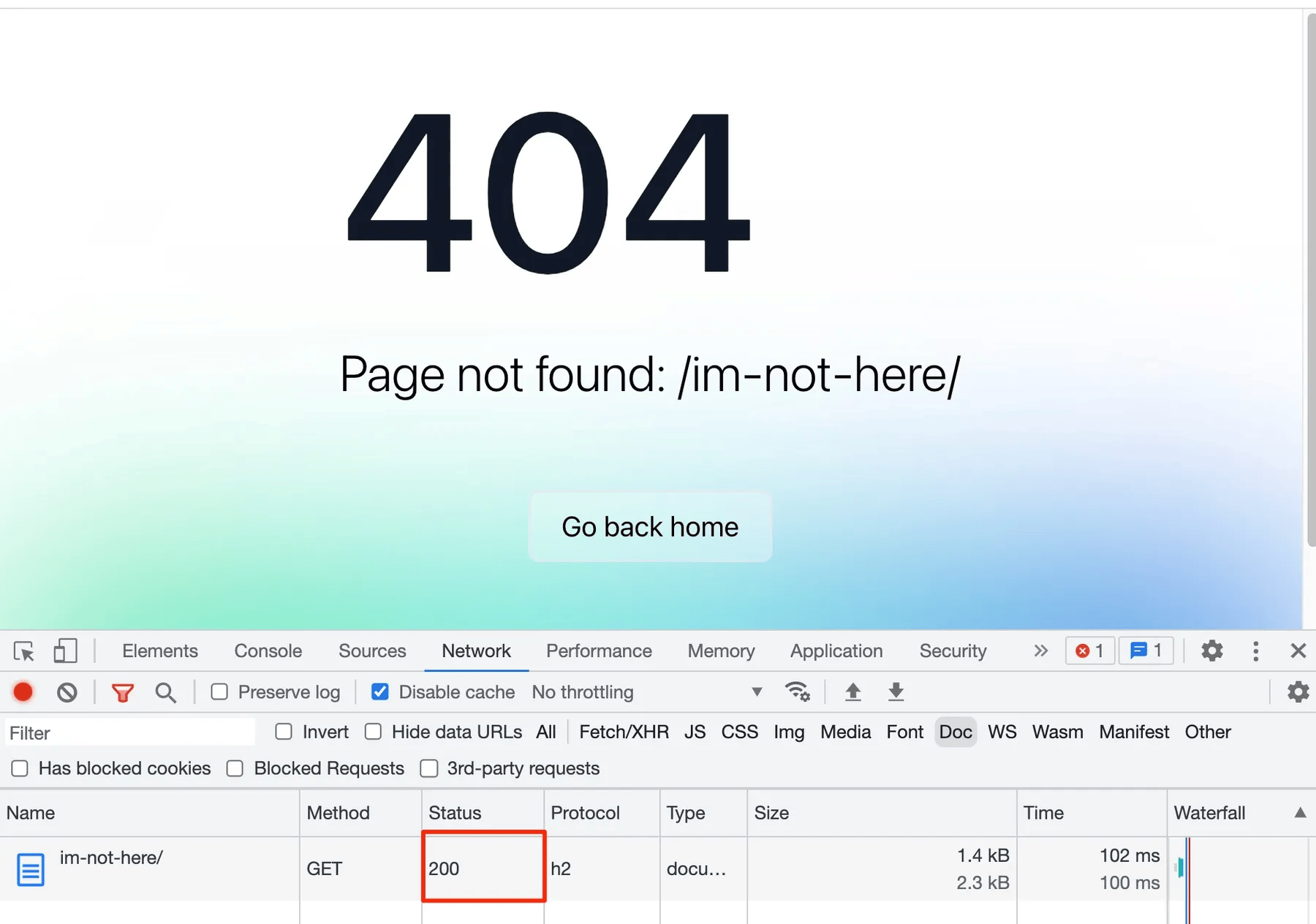1316x924 pixels.
Task: Click the blue issues count badge
Action: pyautogui.click(x=1146, y=651)
